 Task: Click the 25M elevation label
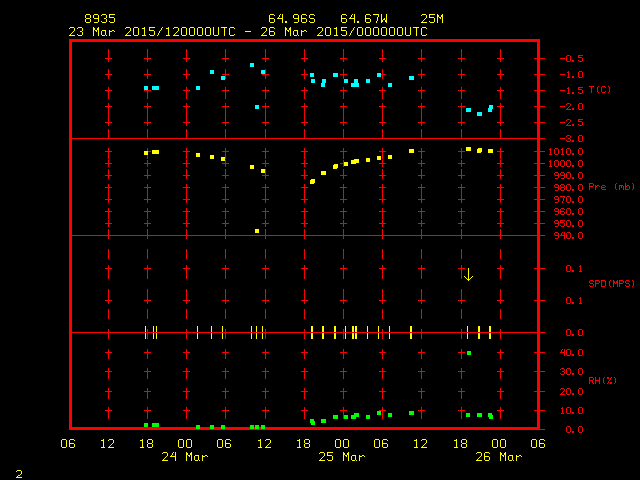tap(433, 19)
